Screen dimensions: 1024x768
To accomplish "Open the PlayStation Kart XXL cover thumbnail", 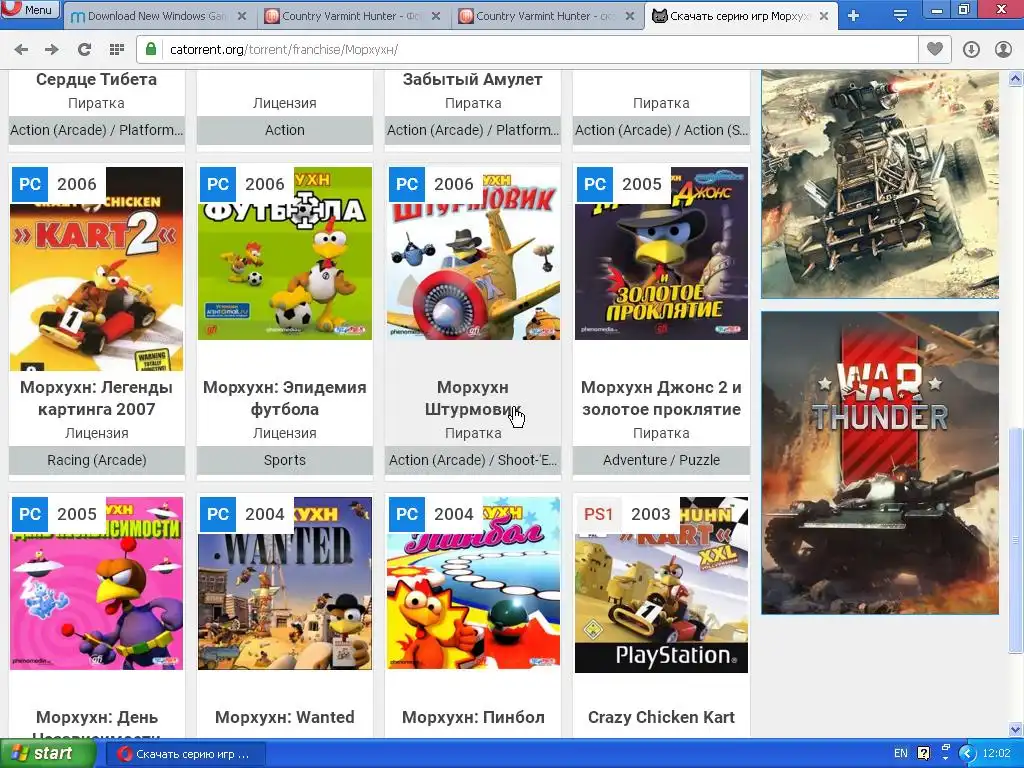I will coord(661,584).
